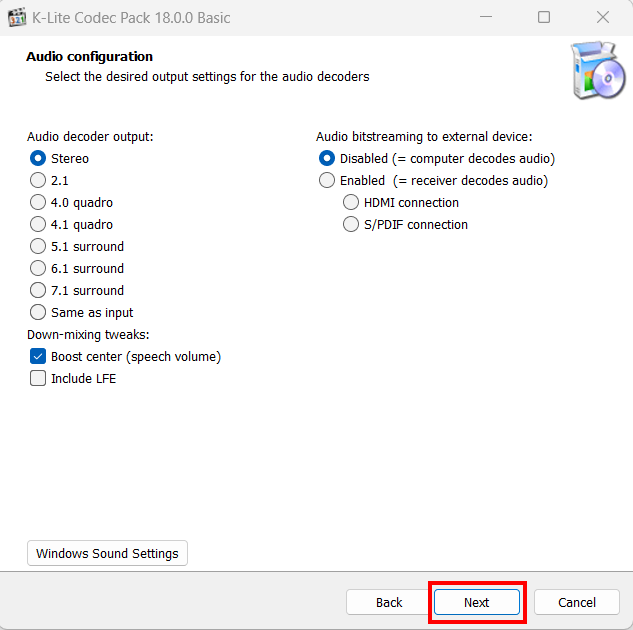Click the K-Lite Codec Pack 18.0.0 title
Image resolution: width=633 pixels, height=630 pixels.
131,18
